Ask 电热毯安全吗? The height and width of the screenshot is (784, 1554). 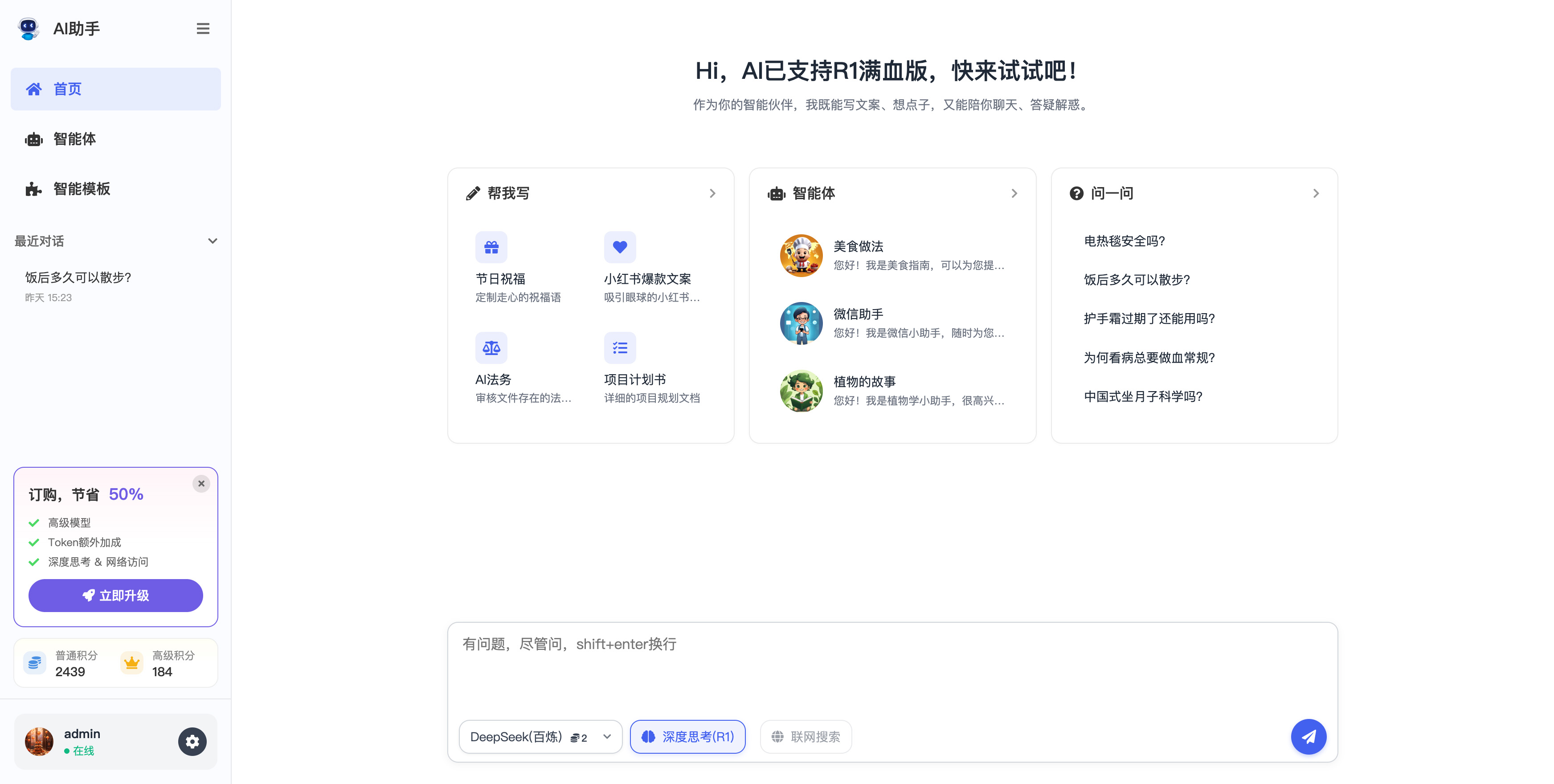(x=1125, y=241)
